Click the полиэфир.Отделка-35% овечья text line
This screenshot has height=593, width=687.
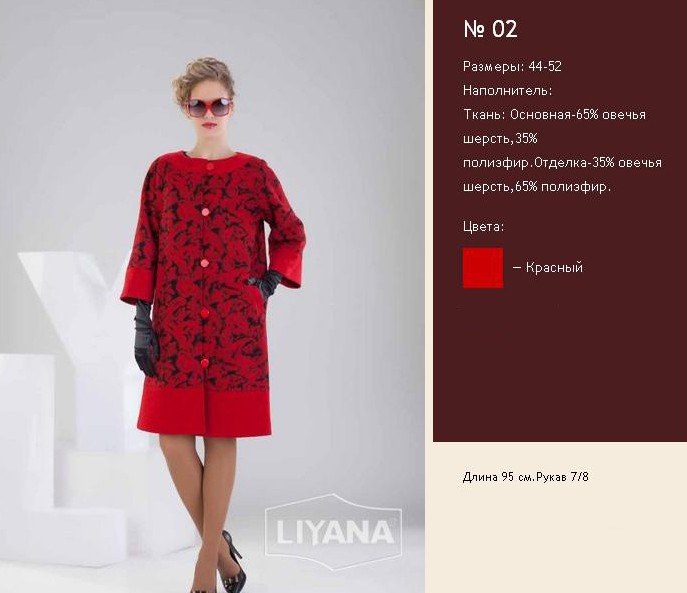point(562,163)
